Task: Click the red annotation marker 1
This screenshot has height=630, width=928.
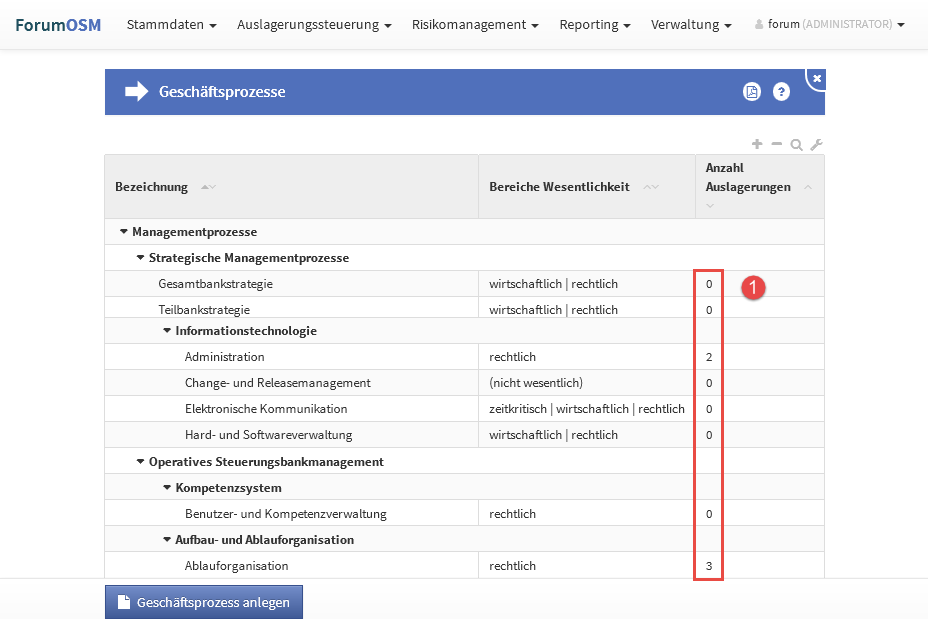Action: (754, 288)
